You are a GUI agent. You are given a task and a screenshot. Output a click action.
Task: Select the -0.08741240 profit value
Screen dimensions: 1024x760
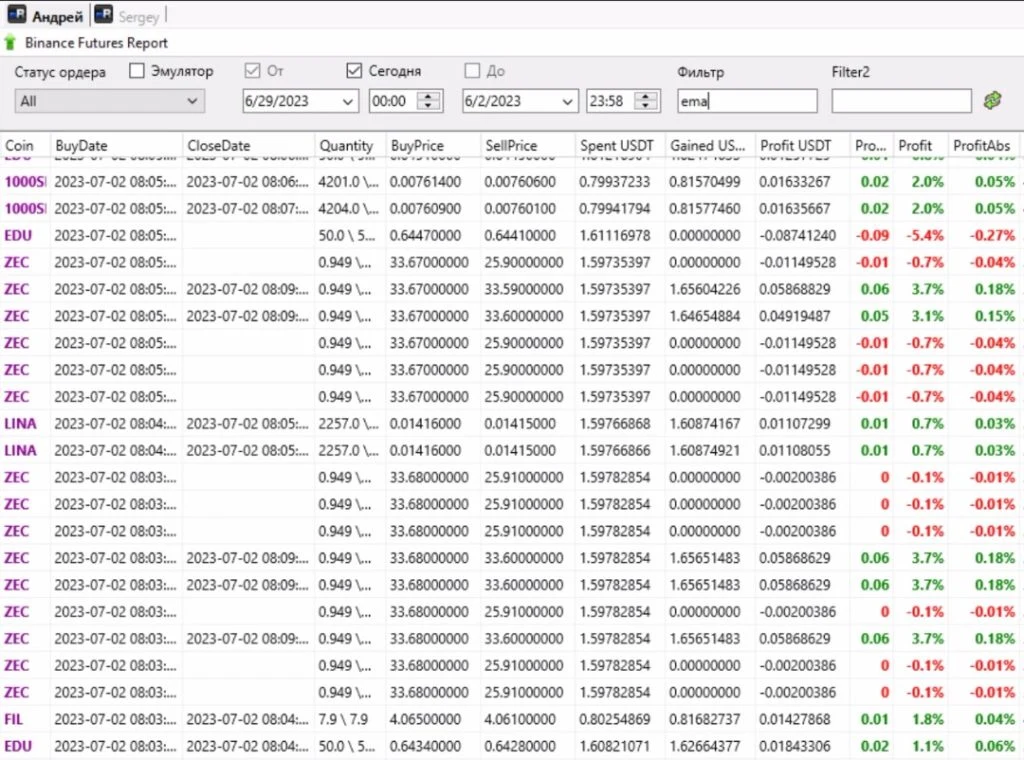[797, 236]
